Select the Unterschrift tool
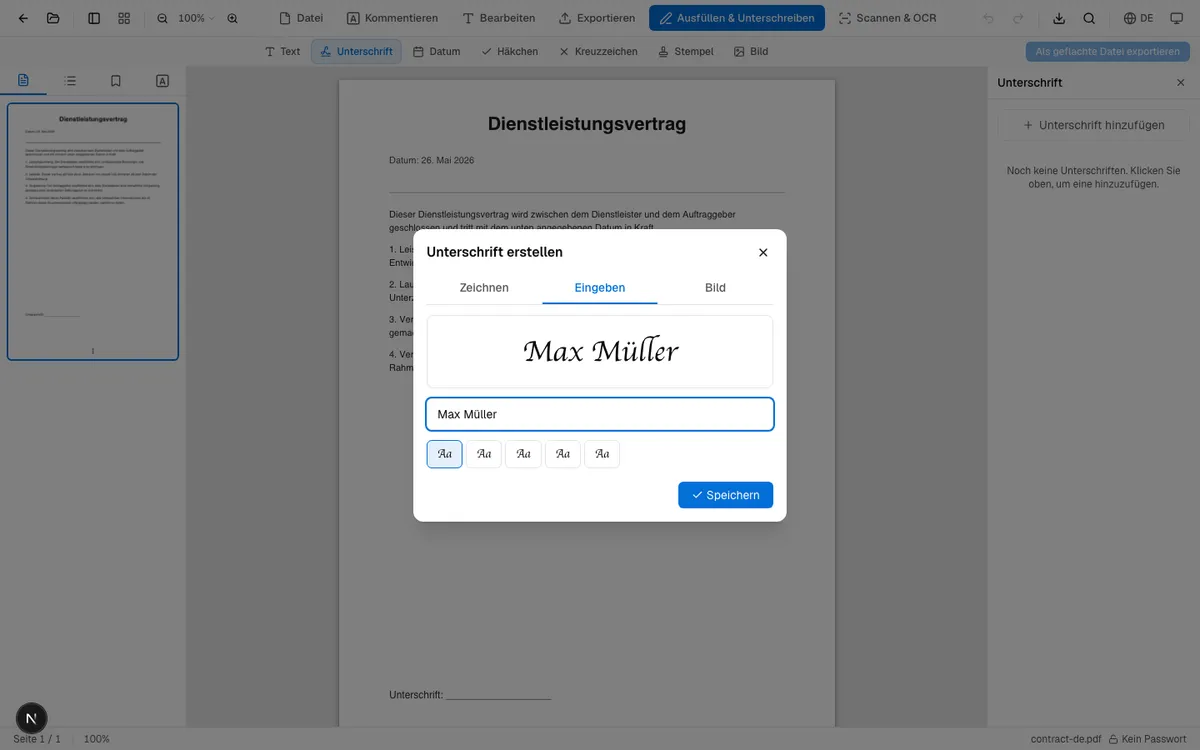This screenshot has width=1200, height=750. coord(356,51)
